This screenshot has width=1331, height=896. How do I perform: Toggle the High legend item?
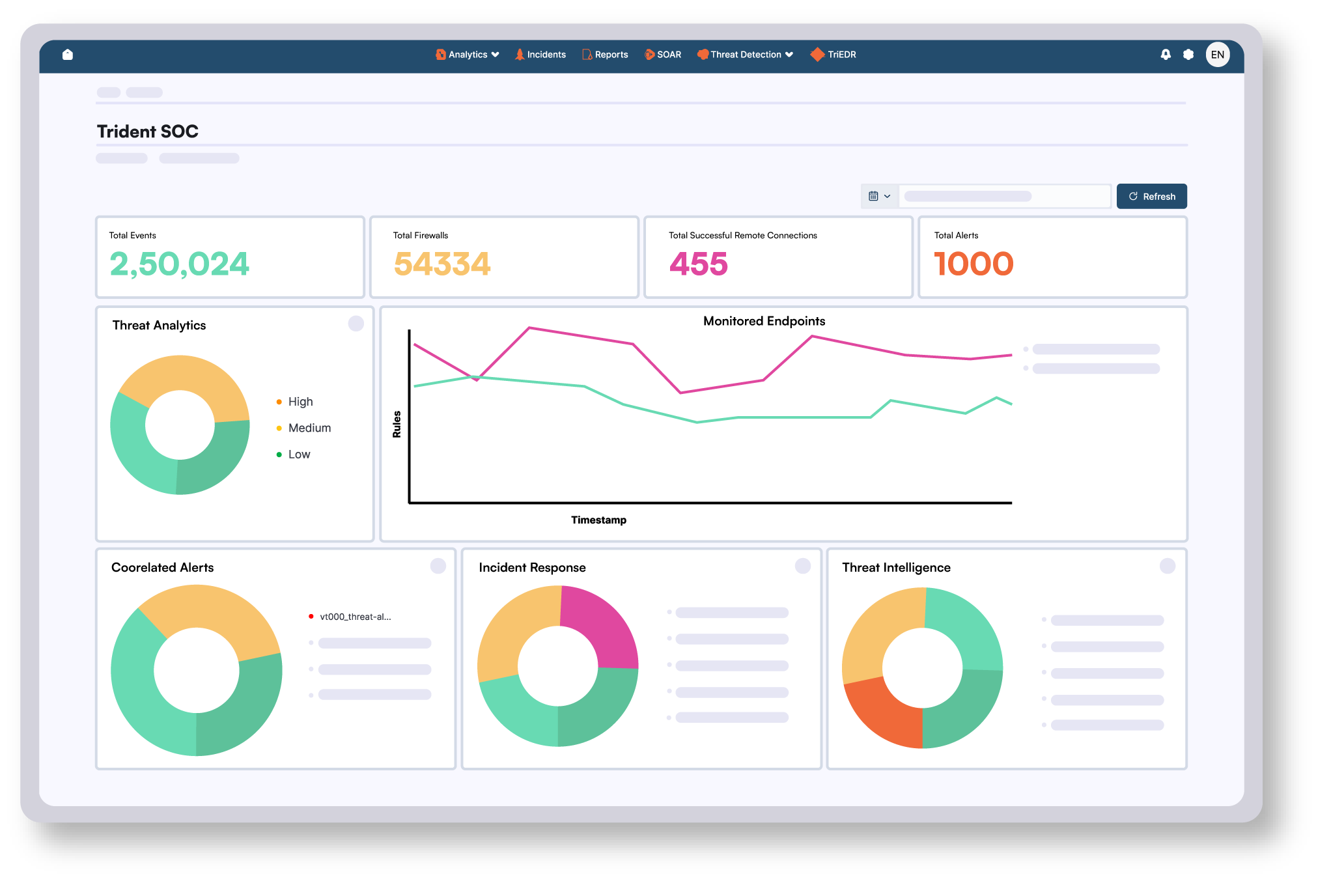[x=300, y=402]
